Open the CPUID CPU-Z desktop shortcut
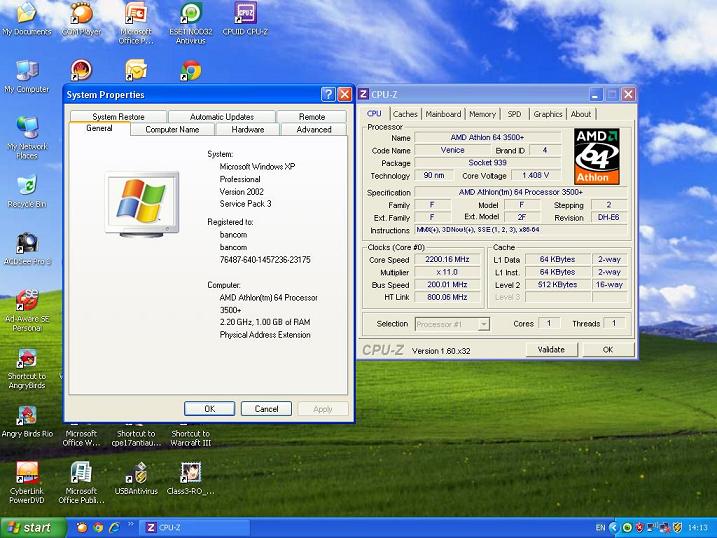717x538 pixels. coord(245,15)
